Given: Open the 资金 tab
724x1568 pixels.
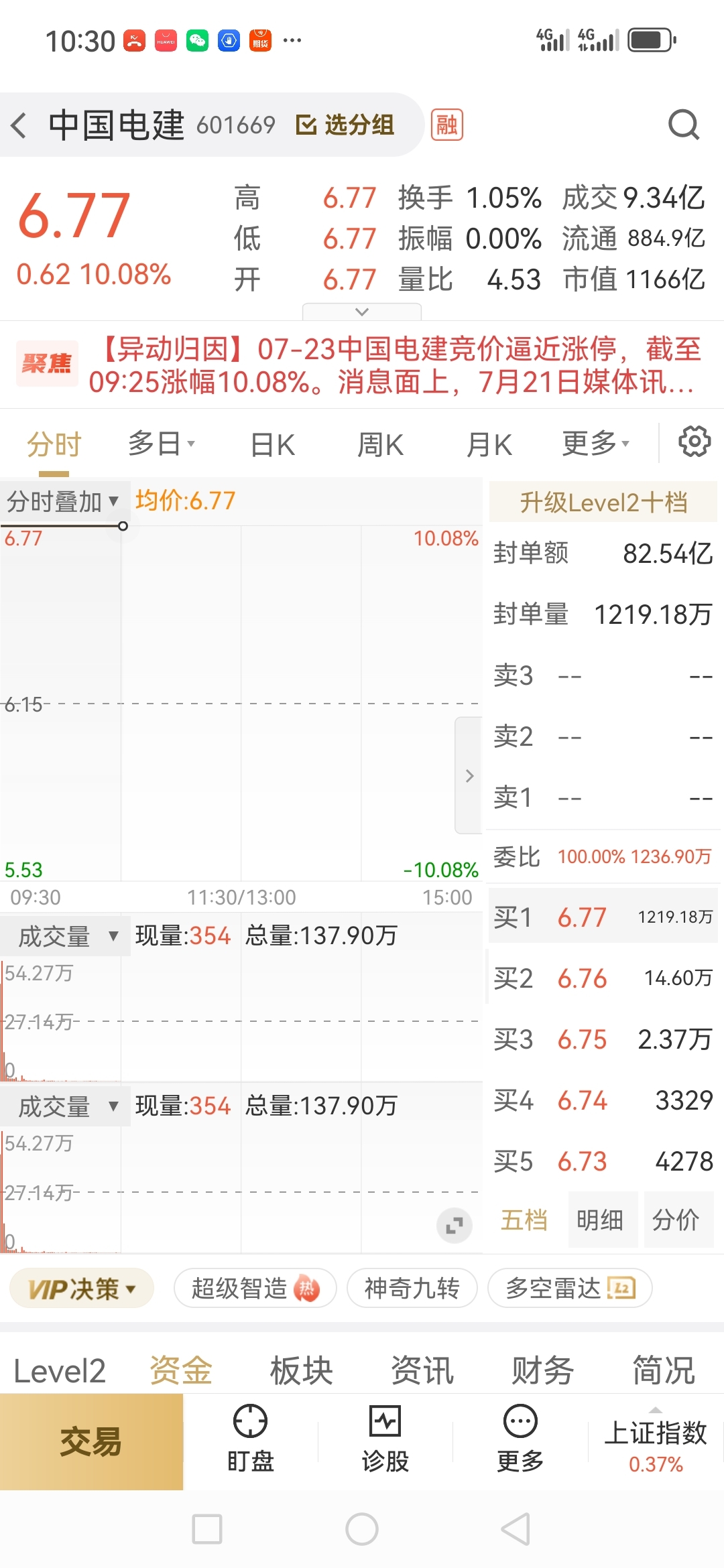Looking at the screenshot, I should tap(181, 1370).
